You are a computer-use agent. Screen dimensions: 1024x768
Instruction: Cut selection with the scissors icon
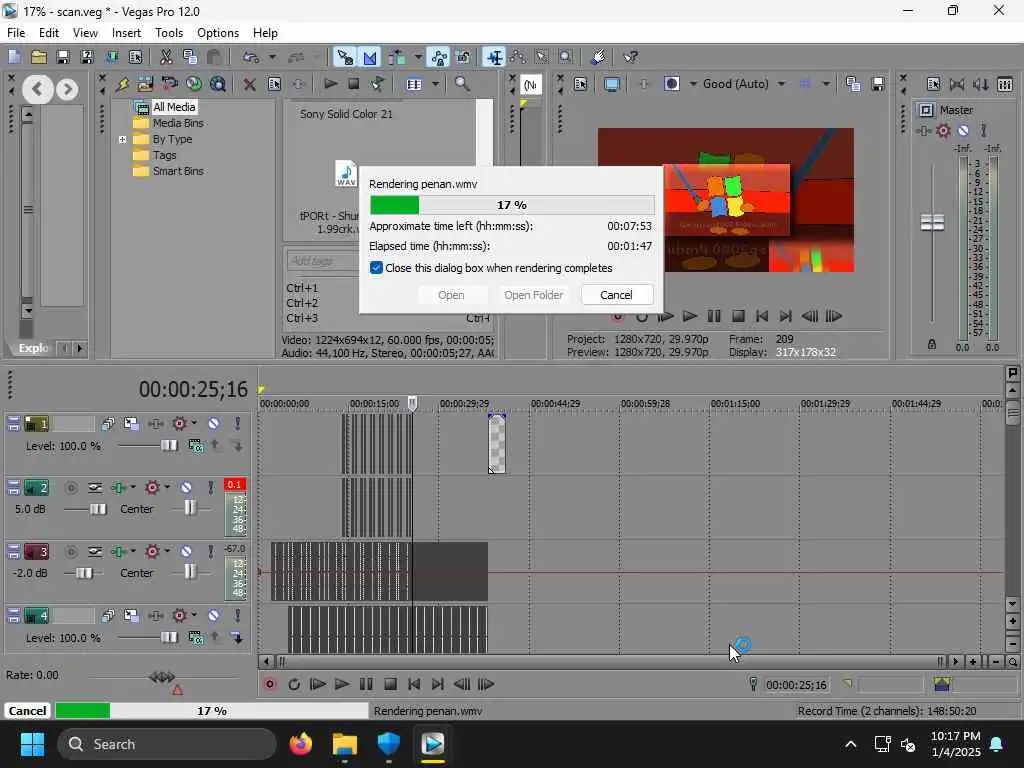tap(166, 57)
